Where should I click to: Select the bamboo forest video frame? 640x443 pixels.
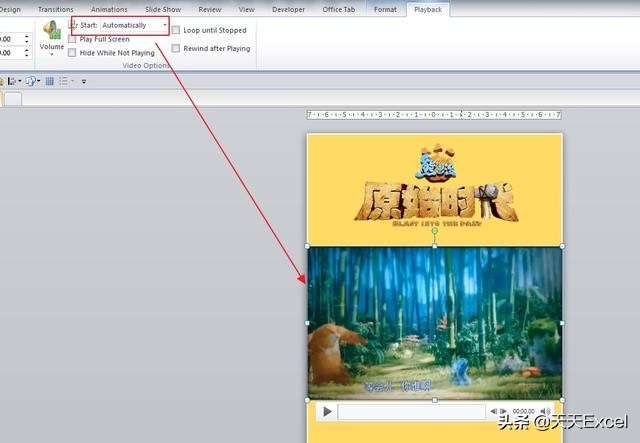[435, 323]
